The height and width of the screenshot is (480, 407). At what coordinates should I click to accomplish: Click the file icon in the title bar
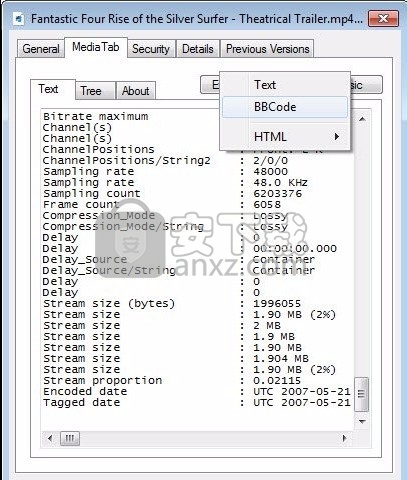coord(19,18)
